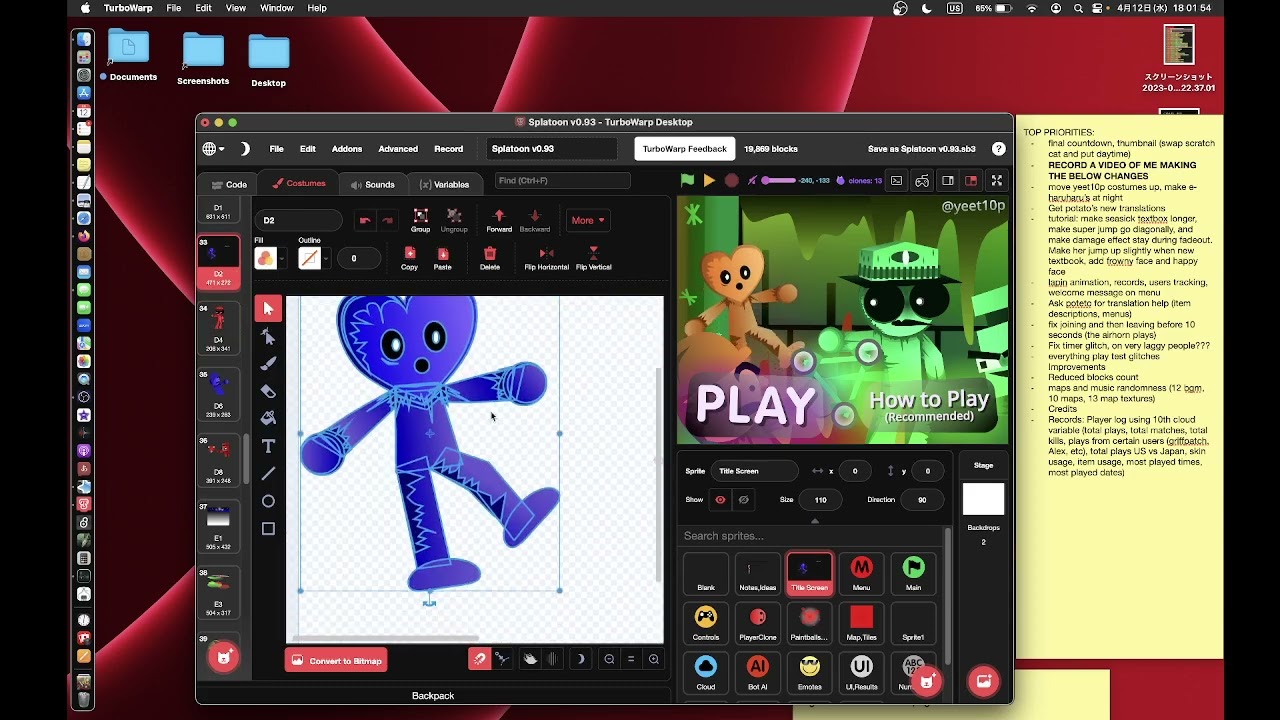Toggle the dark theme moon icon
The height and width of the screenshot is (720, 1280).
[x=245, y=149]
